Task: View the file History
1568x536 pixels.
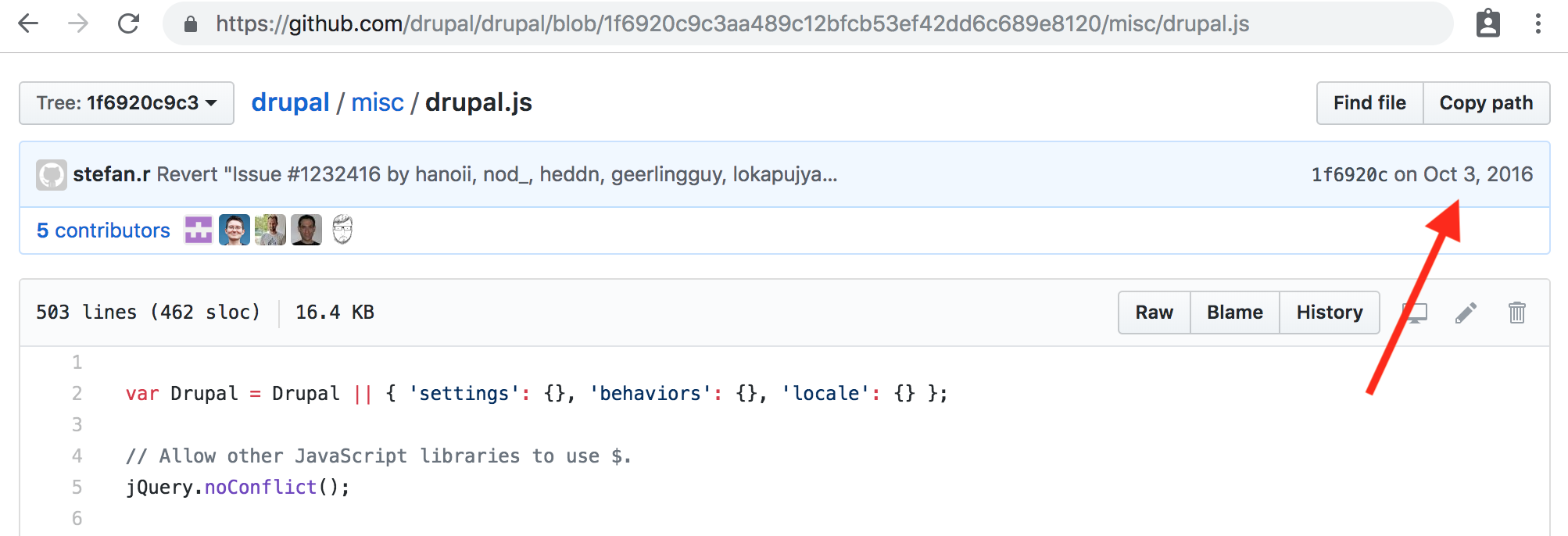Action: 1329,313
